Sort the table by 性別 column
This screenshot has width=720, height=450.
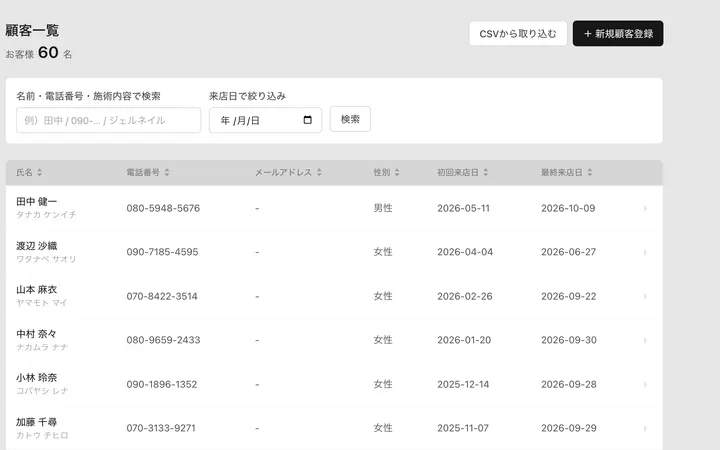click(x=386, y=172)
